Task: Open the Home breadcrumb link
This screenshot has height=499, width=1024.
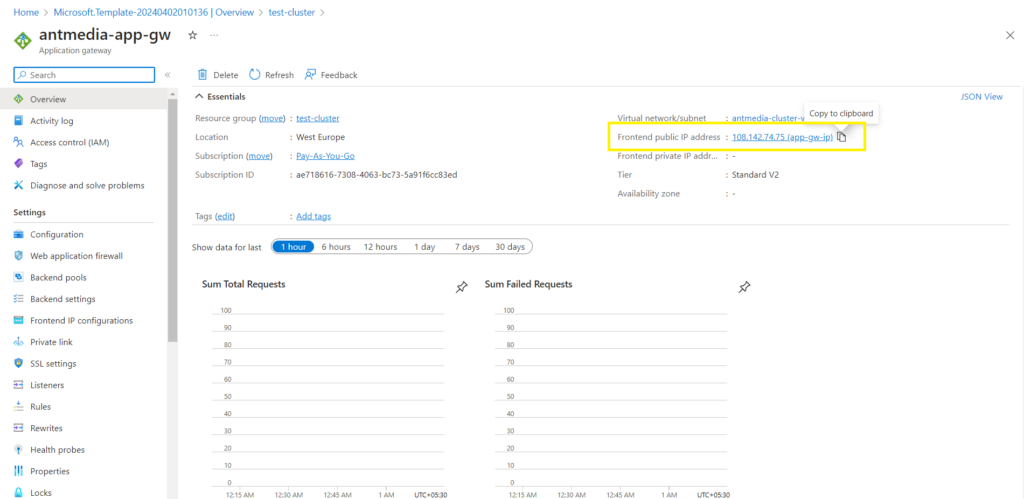Action: point(26,12)
